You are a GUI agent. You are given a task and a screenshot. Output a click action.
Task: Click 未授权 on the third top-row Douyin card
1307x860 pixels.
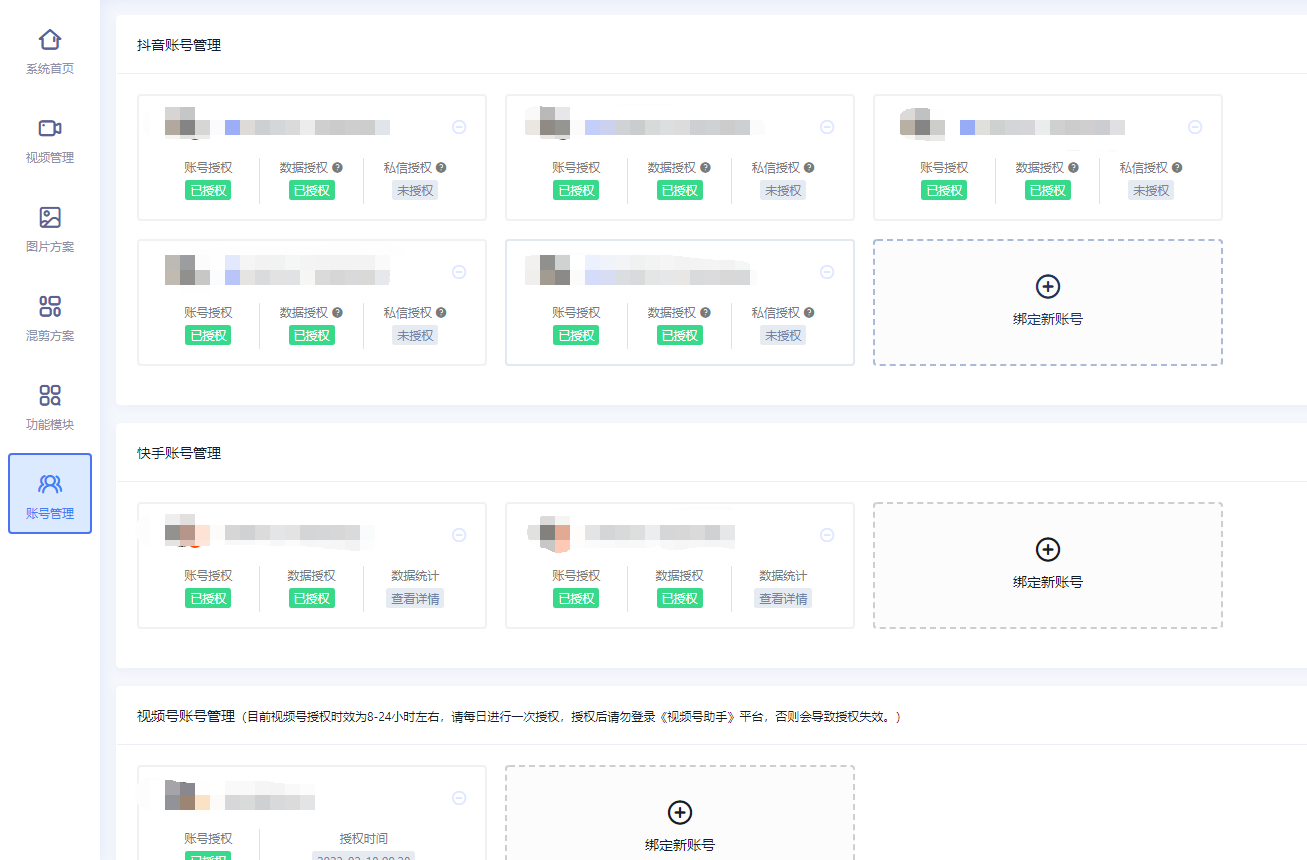tap(1151, 190)
